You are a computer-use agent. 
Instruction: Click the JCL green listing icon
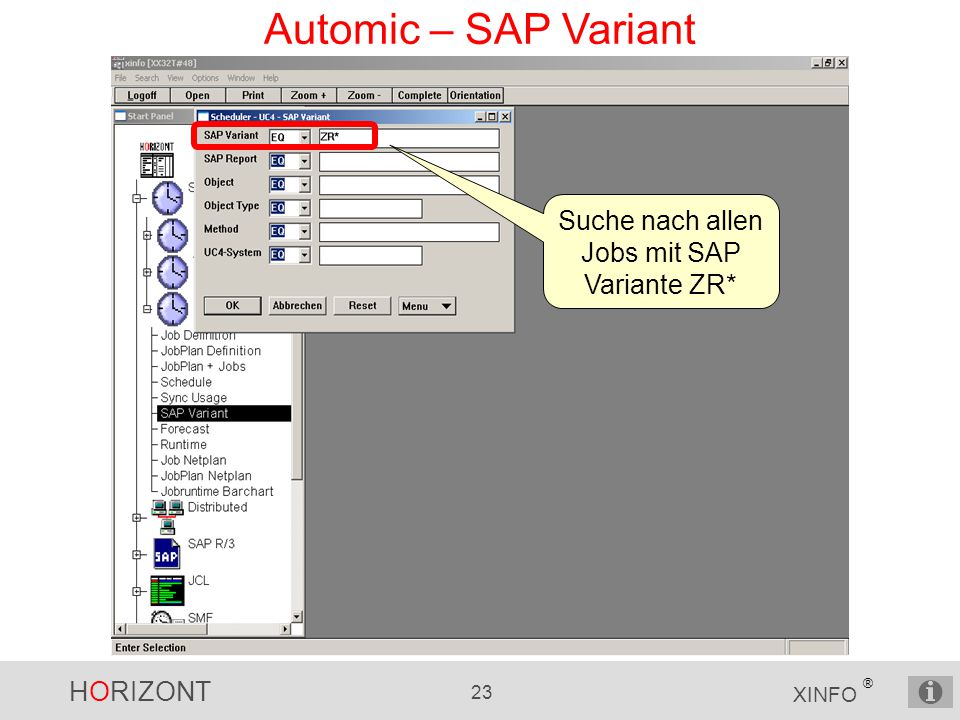[167, 590]
